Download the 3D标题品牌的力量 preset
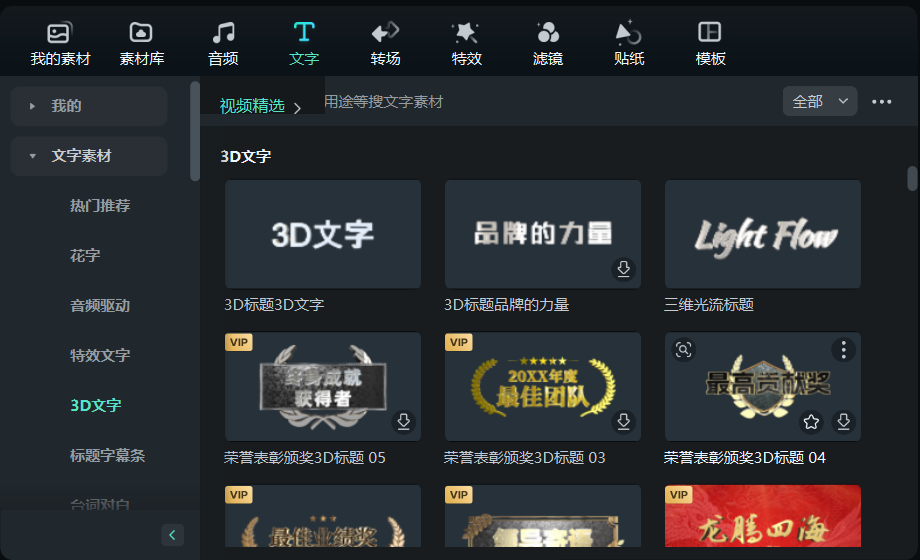This screenshot has width=920, height=560. (x=623, y=269)
